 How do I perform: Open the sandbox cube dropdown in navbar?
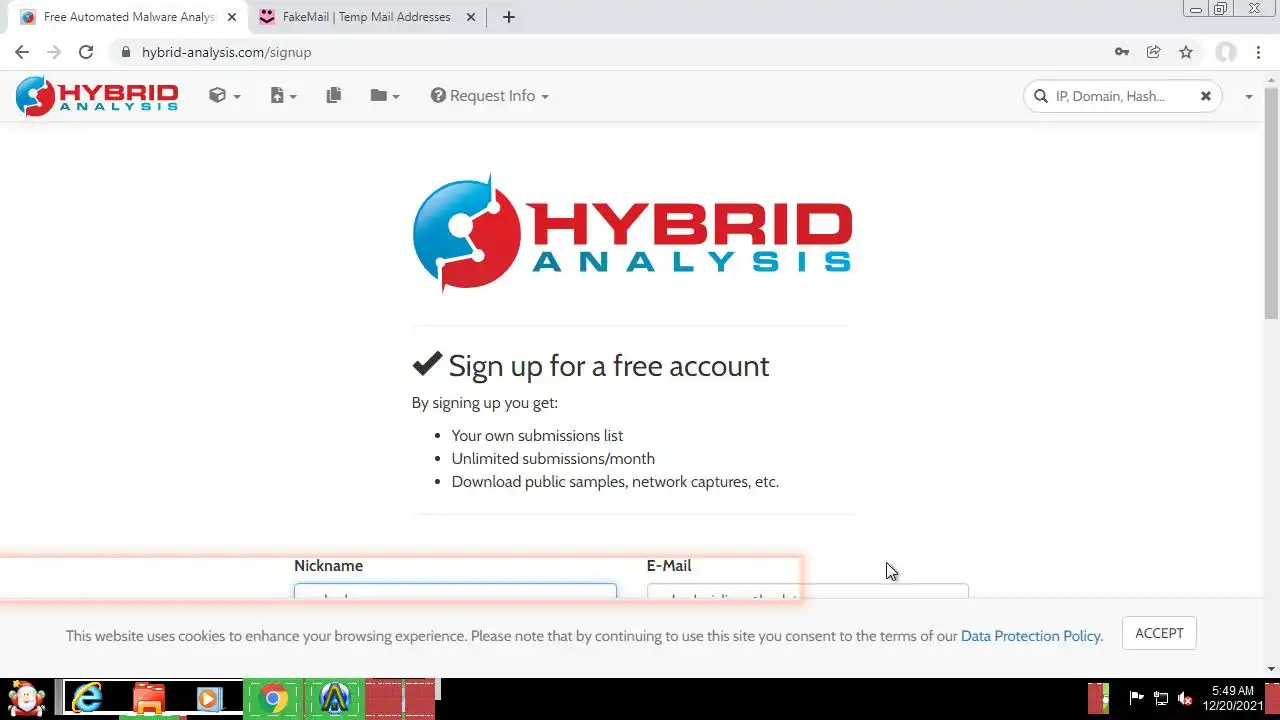(x=224, y=96)
